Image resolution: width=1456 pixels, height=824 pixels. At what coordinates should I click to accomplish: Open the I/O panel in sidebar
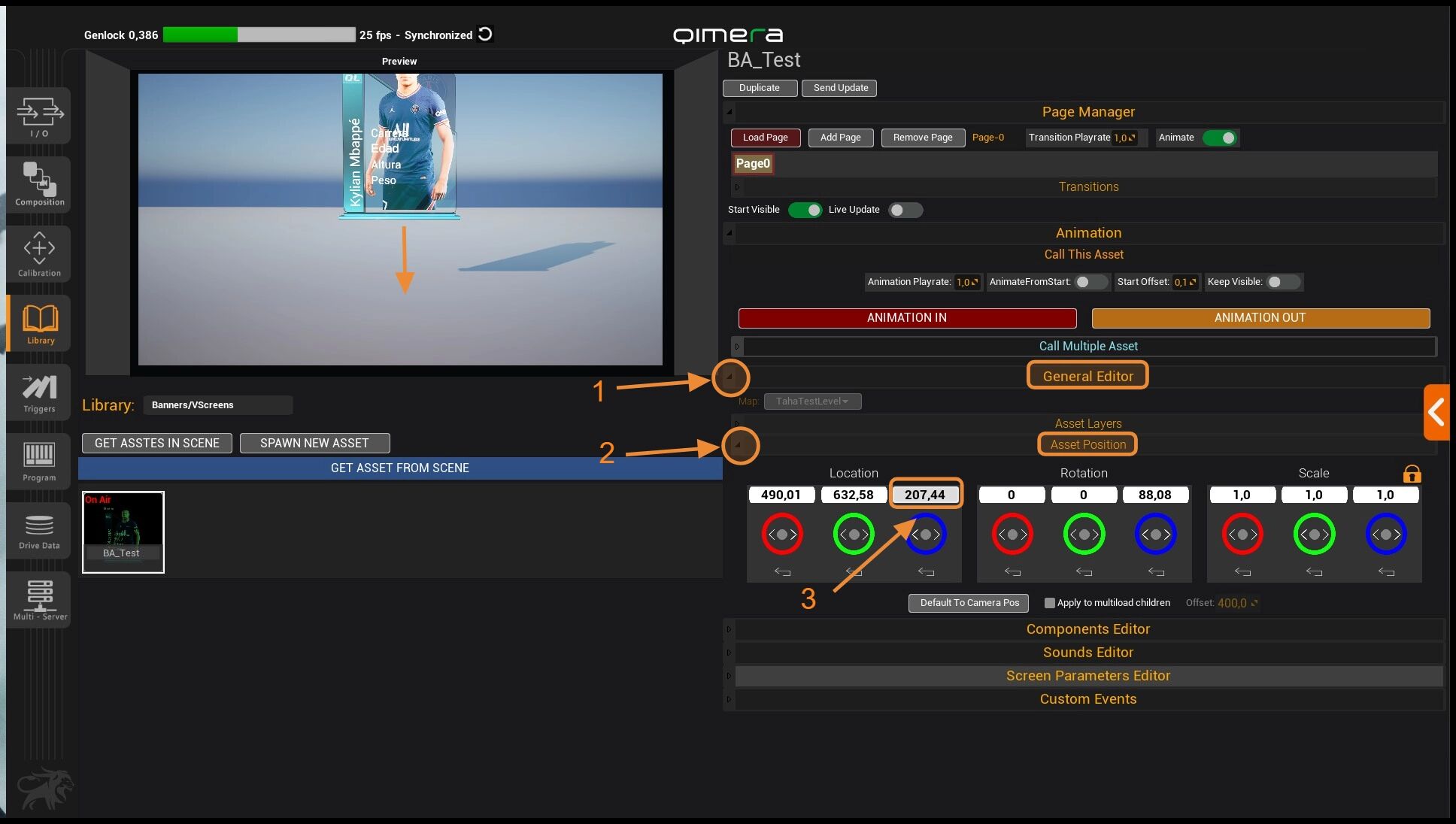(39, 116)
